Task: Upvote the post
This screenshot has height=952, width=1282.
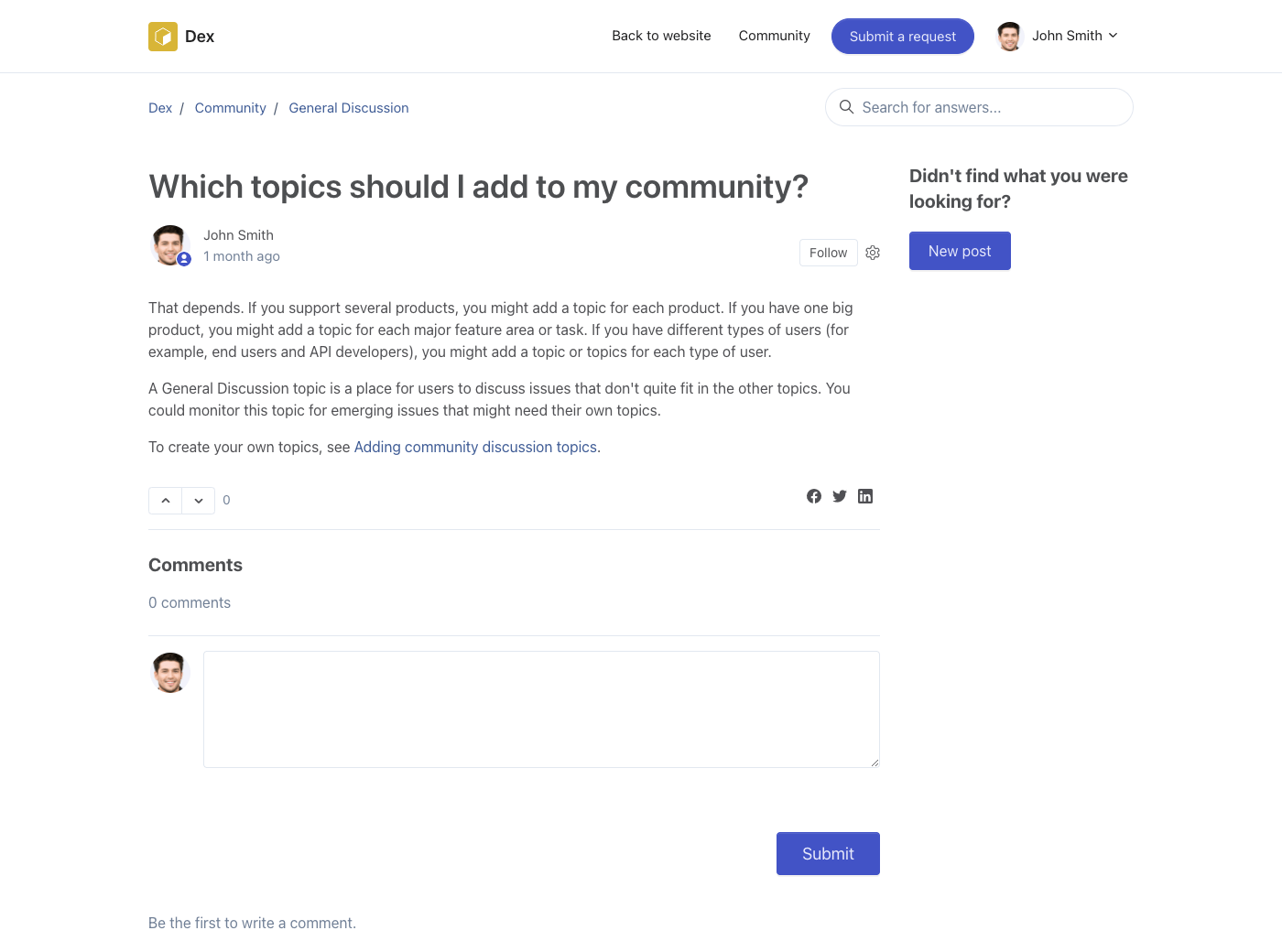Action: 166,501
